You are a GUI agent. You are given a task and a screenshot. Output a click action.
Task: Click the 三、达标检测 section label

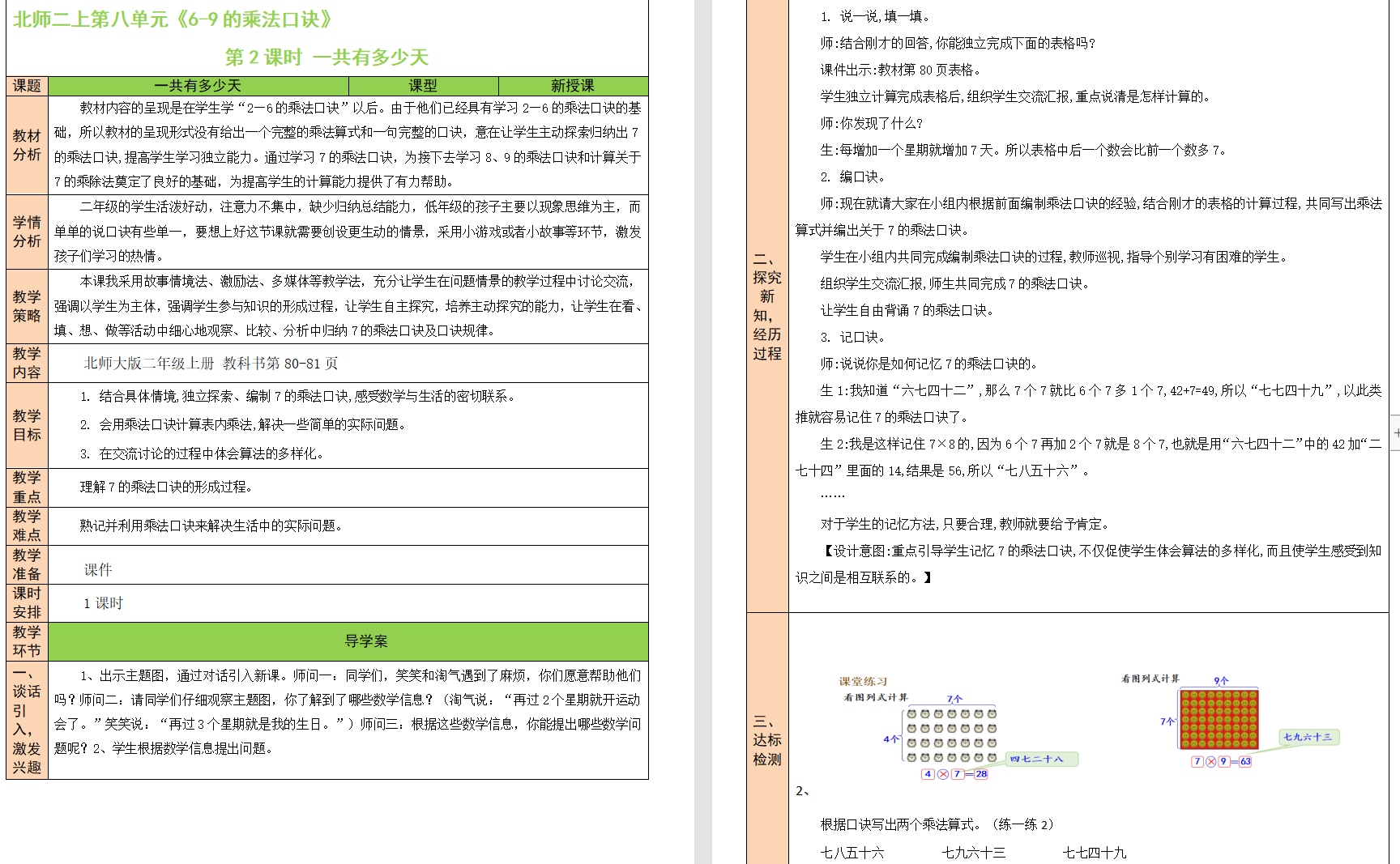click(x=767, y=739)
